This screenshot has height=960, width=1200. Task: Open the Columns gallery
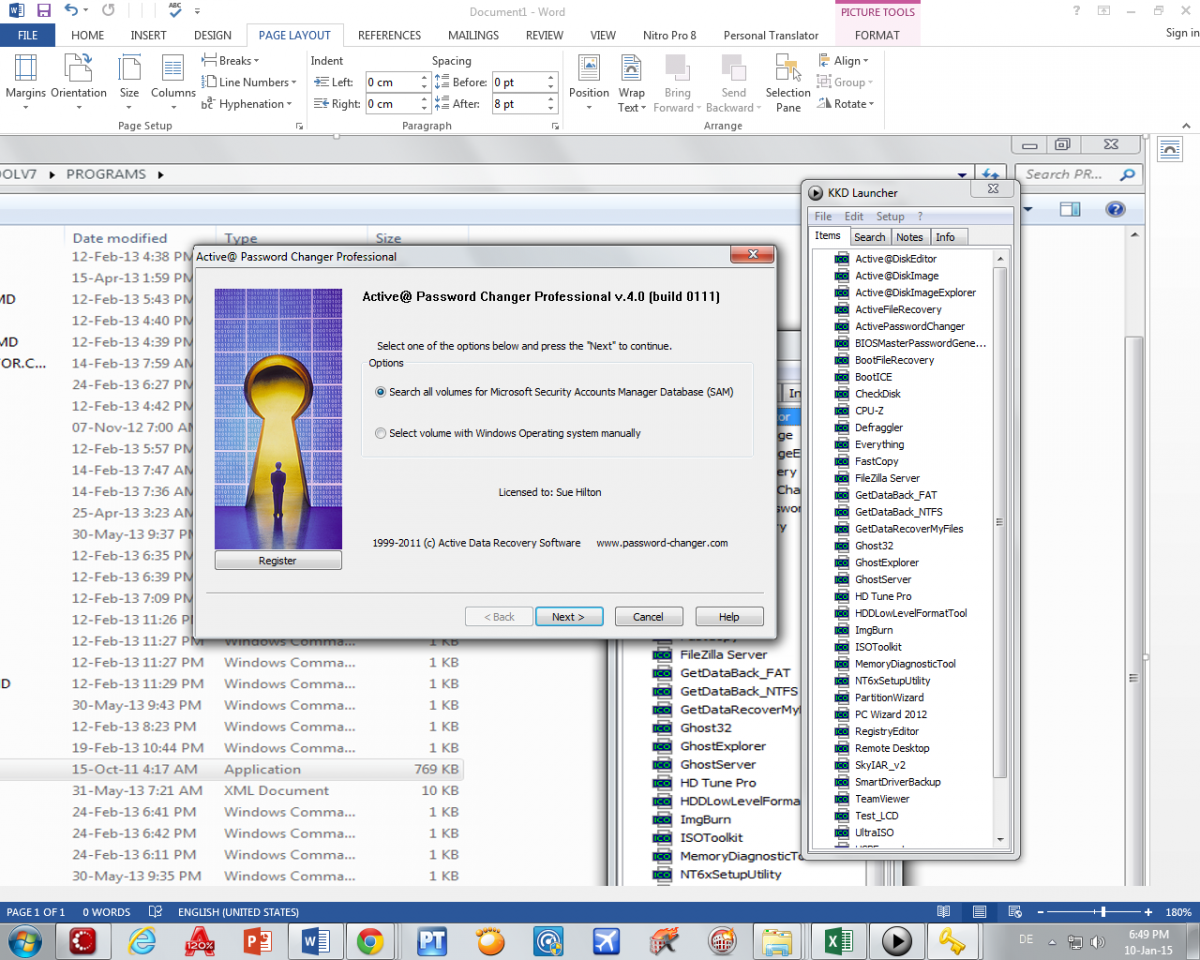click(x=173, y=83)
